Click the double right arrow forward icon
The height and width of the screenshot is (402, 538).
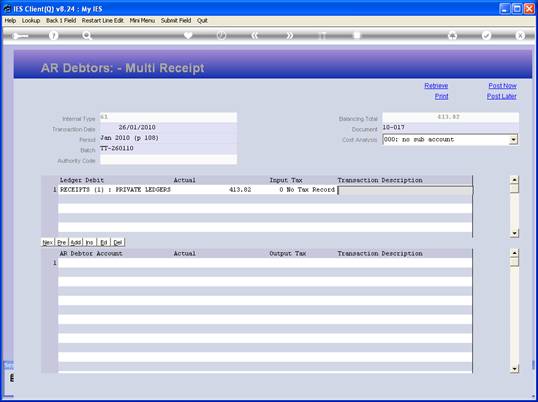290,35
